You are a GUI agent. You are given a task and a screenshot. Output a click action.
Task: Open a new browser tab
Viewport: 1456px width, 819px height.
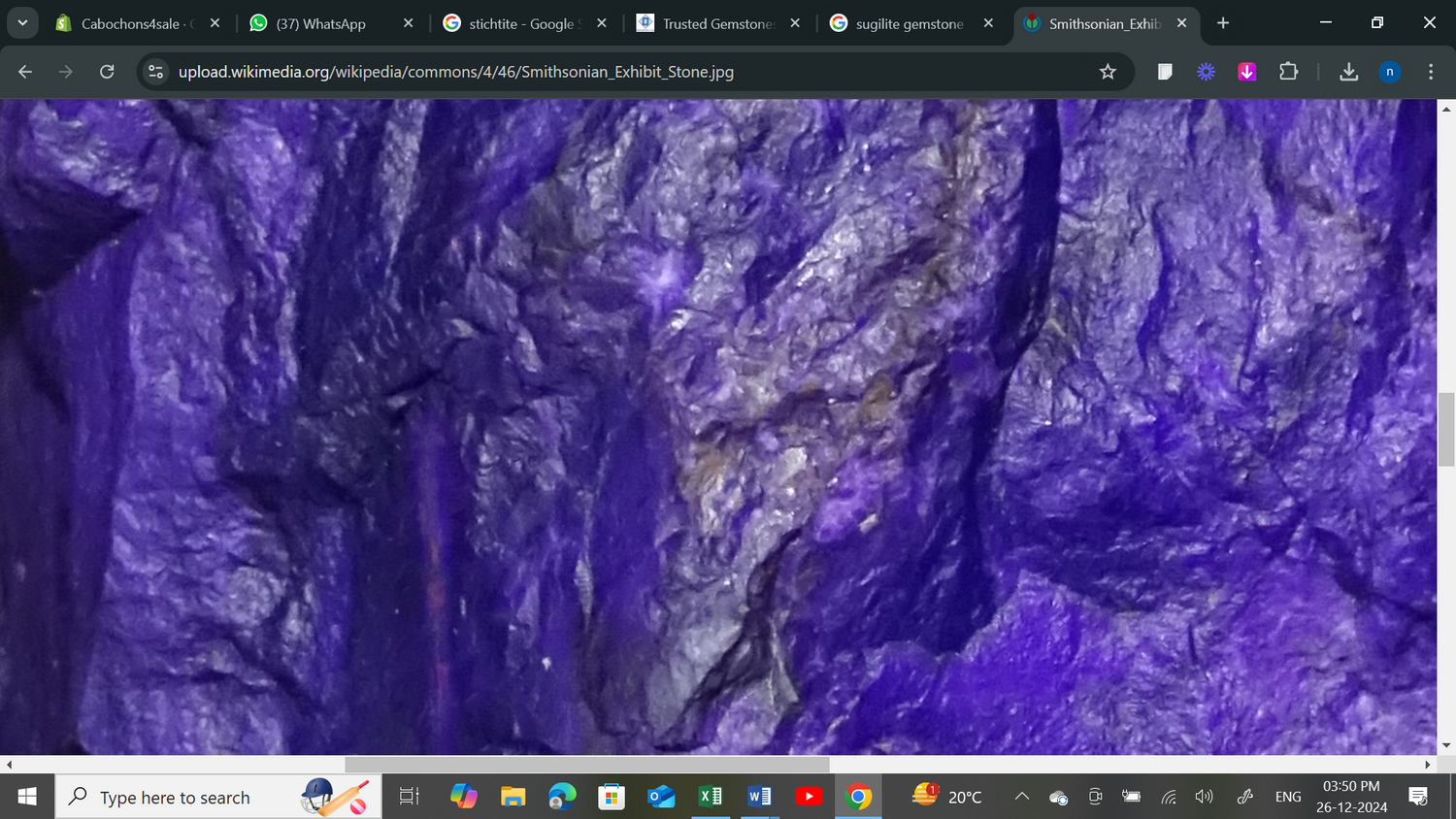coord(1223,23)
